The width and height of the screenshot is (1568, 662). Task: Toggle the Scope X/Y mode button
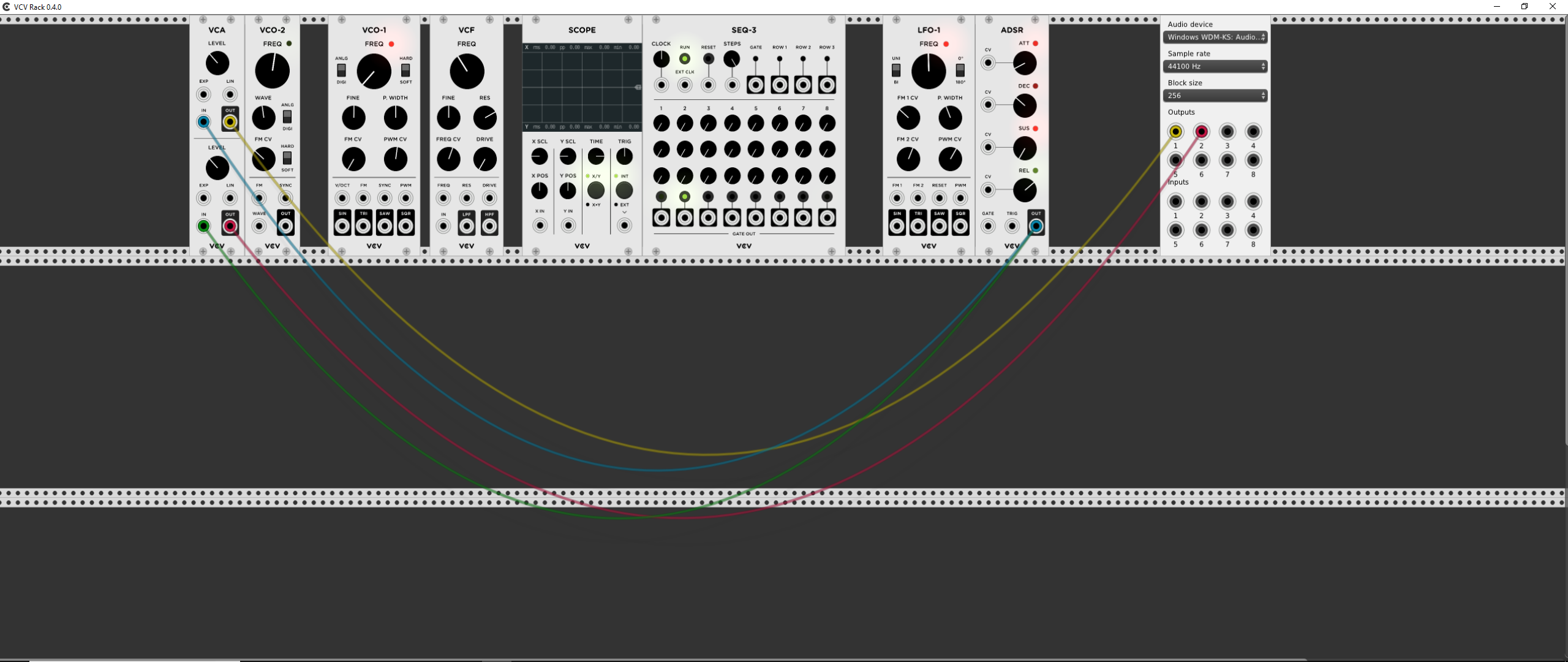click(595, 190)
